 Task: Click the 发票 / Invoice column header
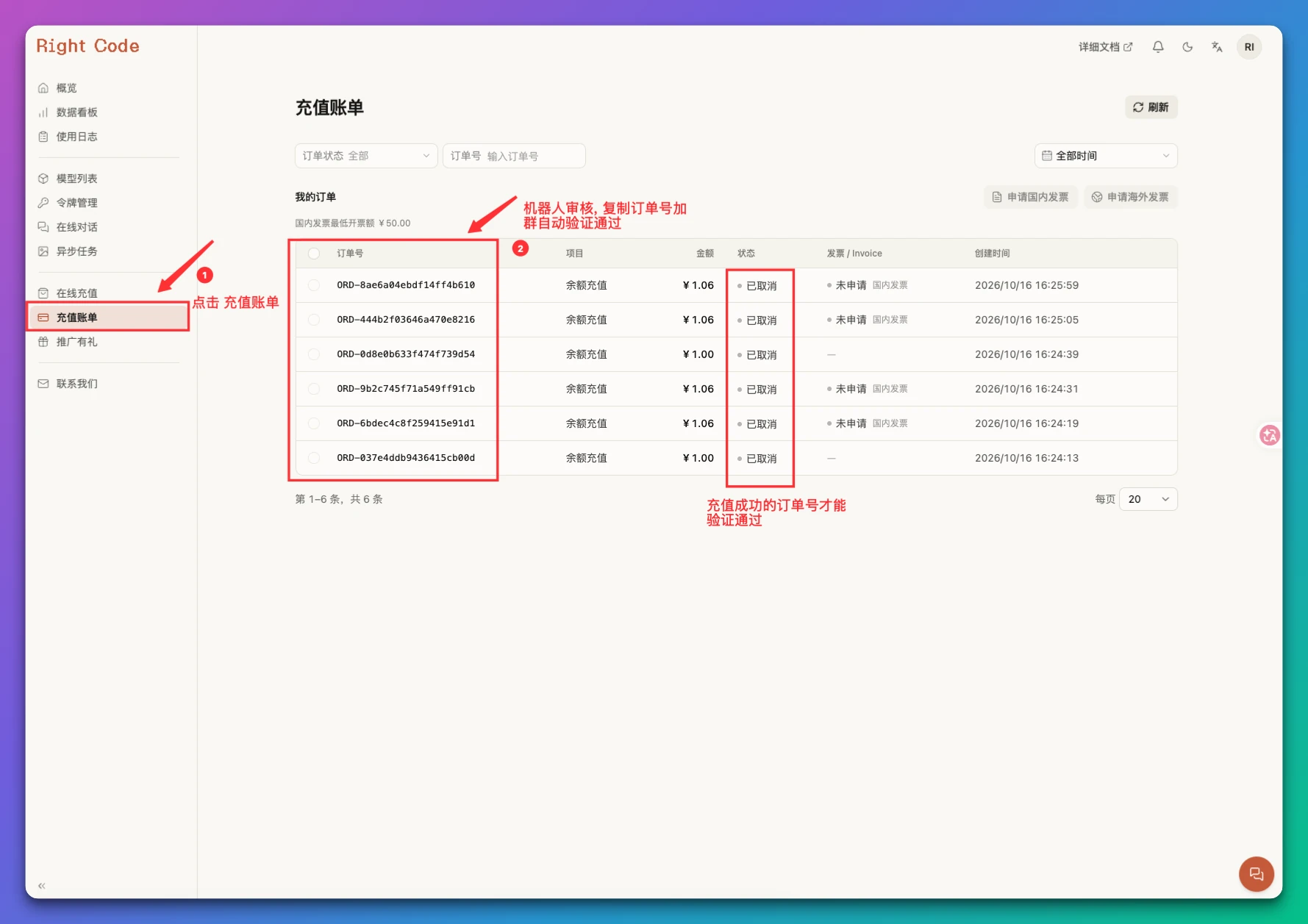854,254
